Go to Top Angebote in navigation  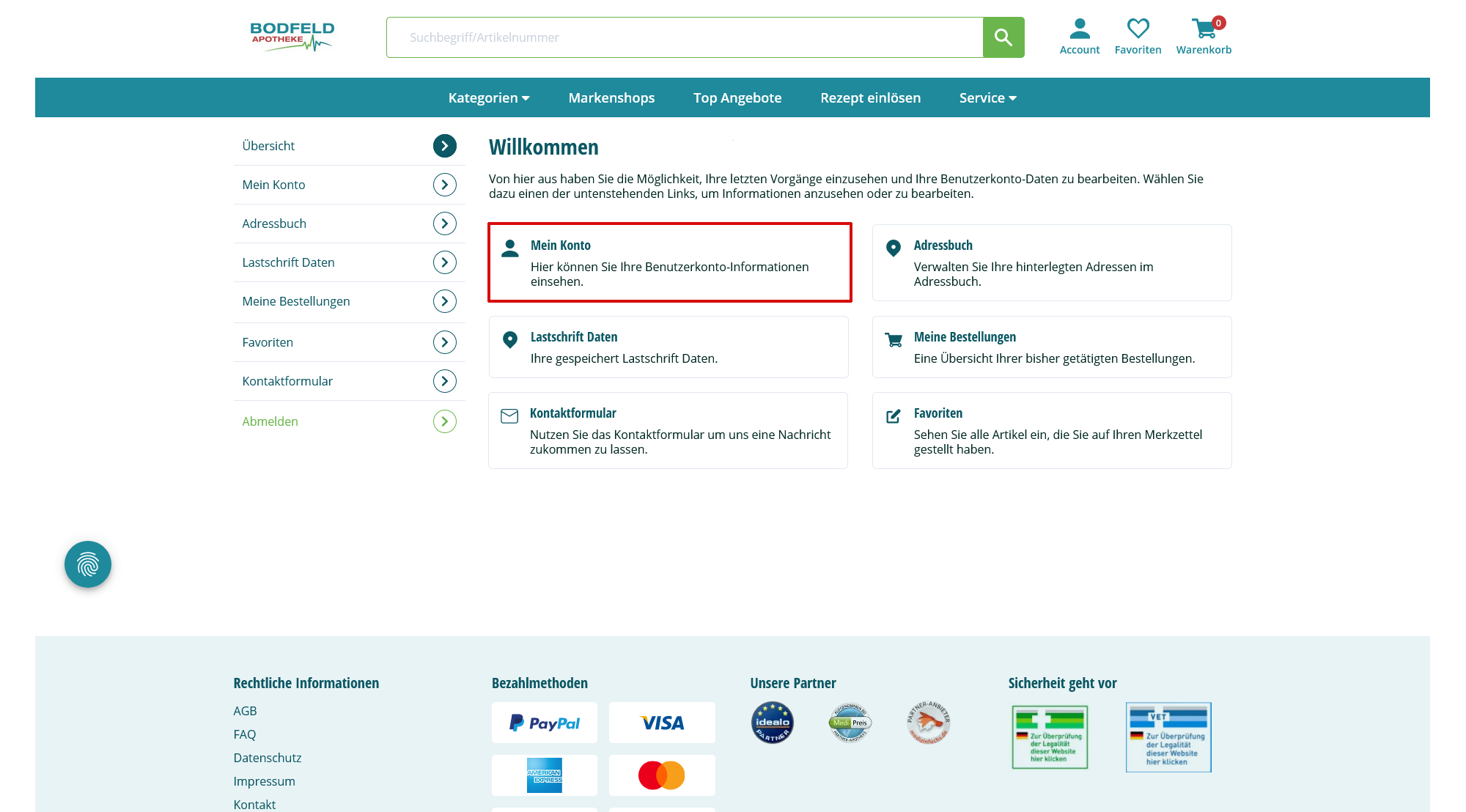737,97
